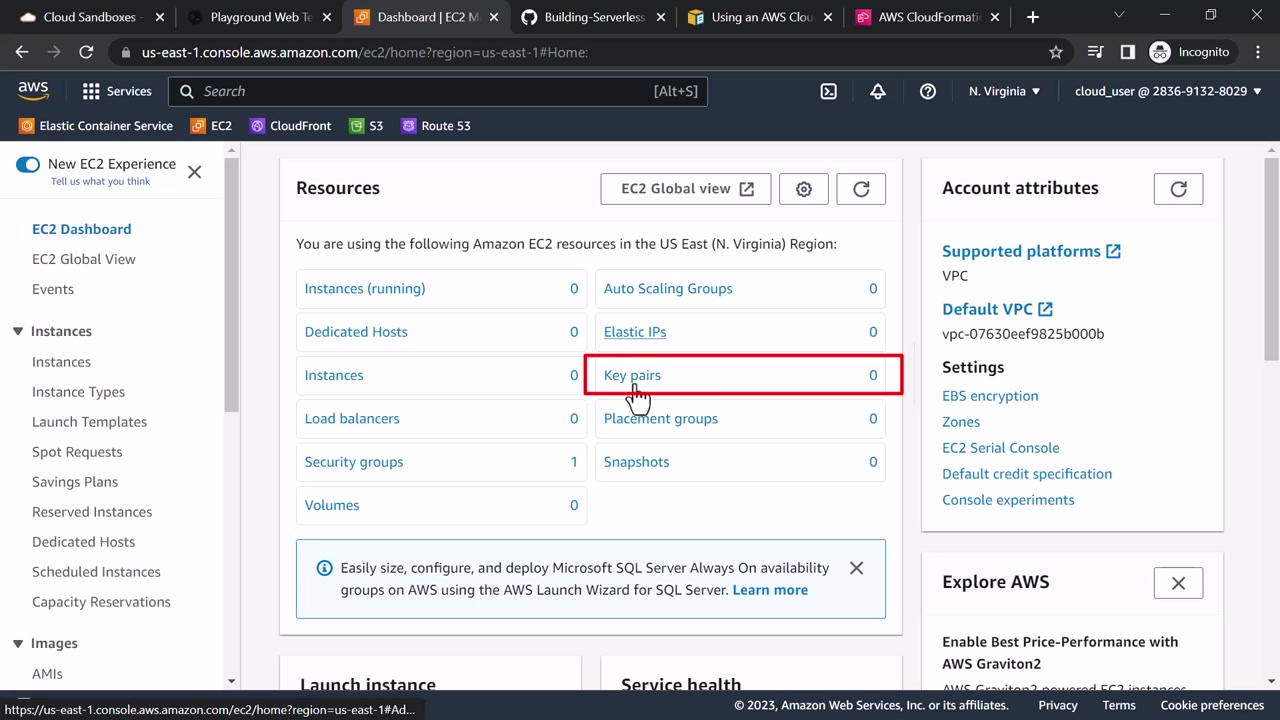This screenshot has width=1280, height=720.
Task: Toggle the New EC2 Experience switch
Action: click(x=28, y=165)
